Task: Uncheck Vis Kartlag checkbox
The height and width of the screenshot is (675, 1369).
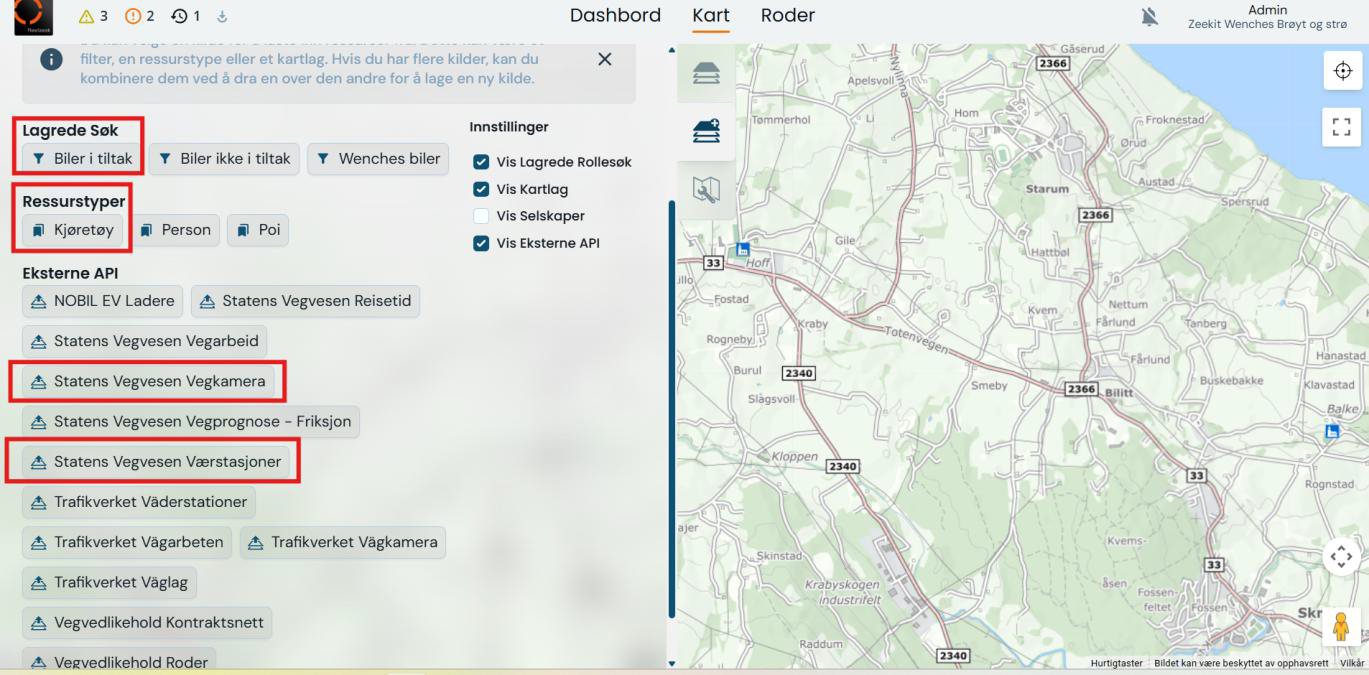Action: tap(482, 189)
